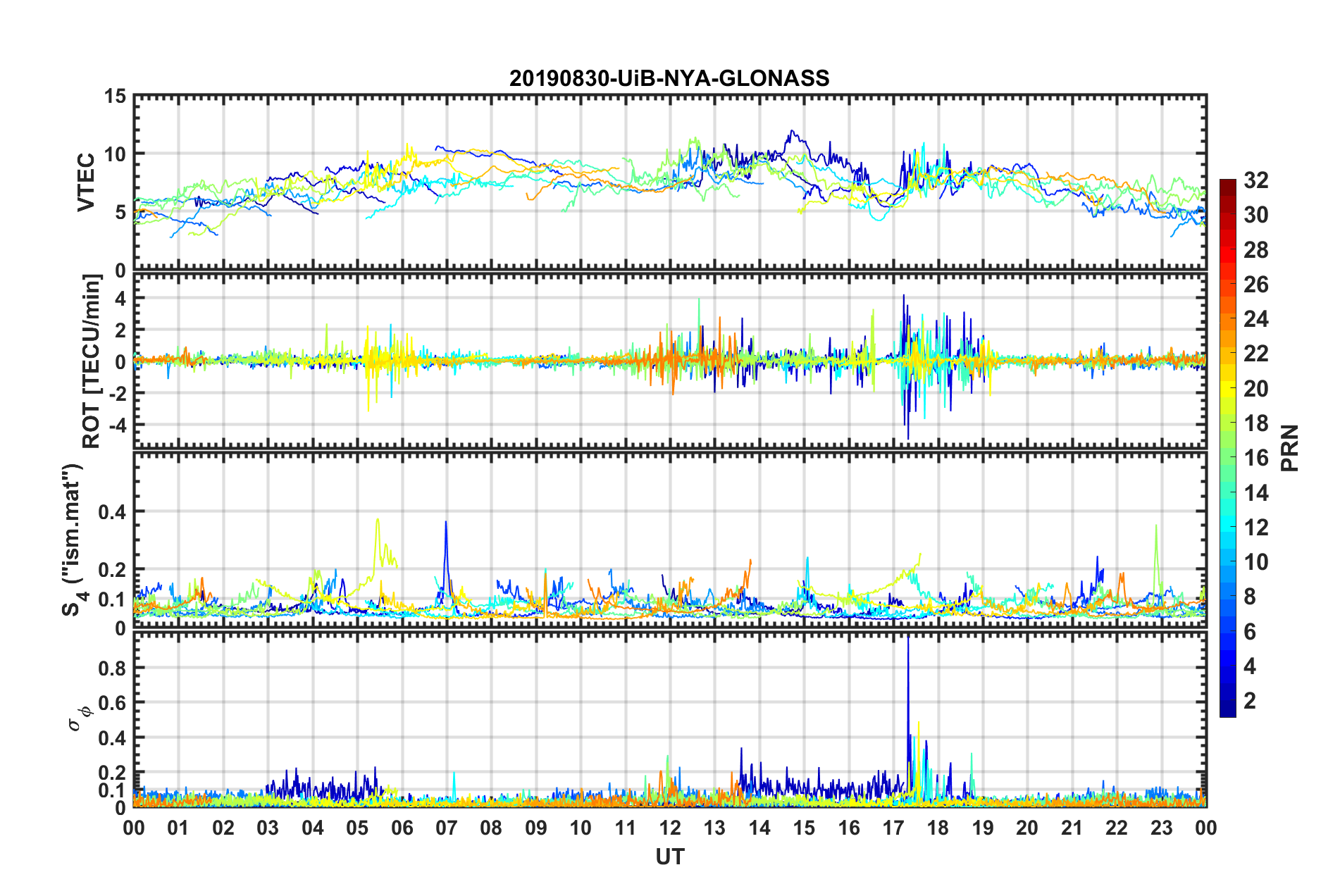Viewport: 1340px width, 896px height.
Task: Click colorbar tick label 20
Action: pos(1255,389)
